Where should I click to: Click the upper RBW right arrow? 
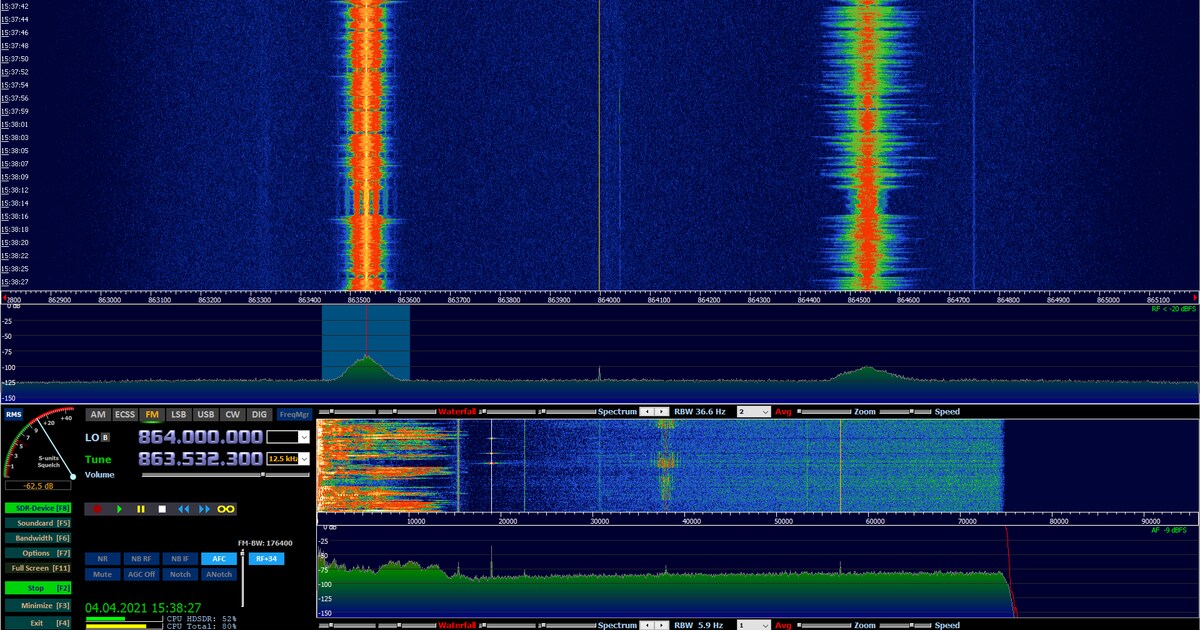click(661, 412)
